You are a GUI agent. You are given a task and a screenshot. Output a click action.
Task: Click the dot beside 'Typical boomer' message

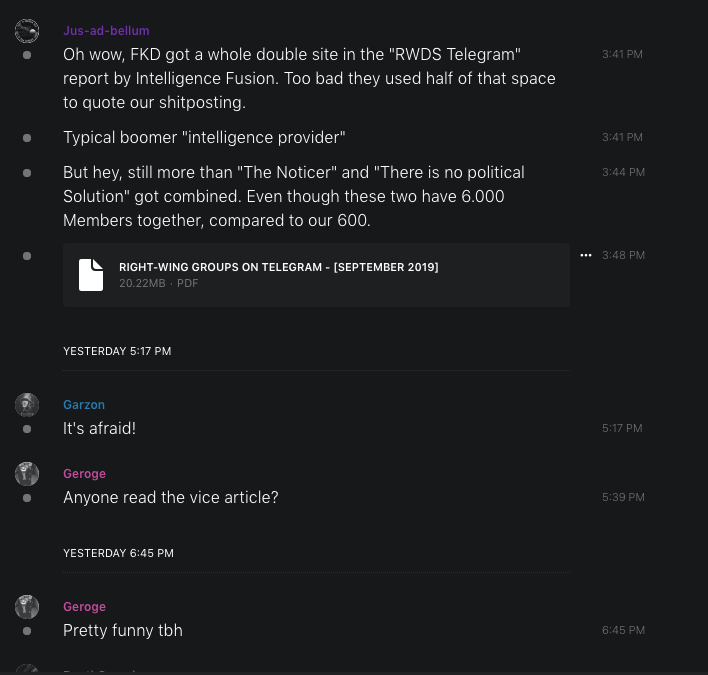[27, 137]
